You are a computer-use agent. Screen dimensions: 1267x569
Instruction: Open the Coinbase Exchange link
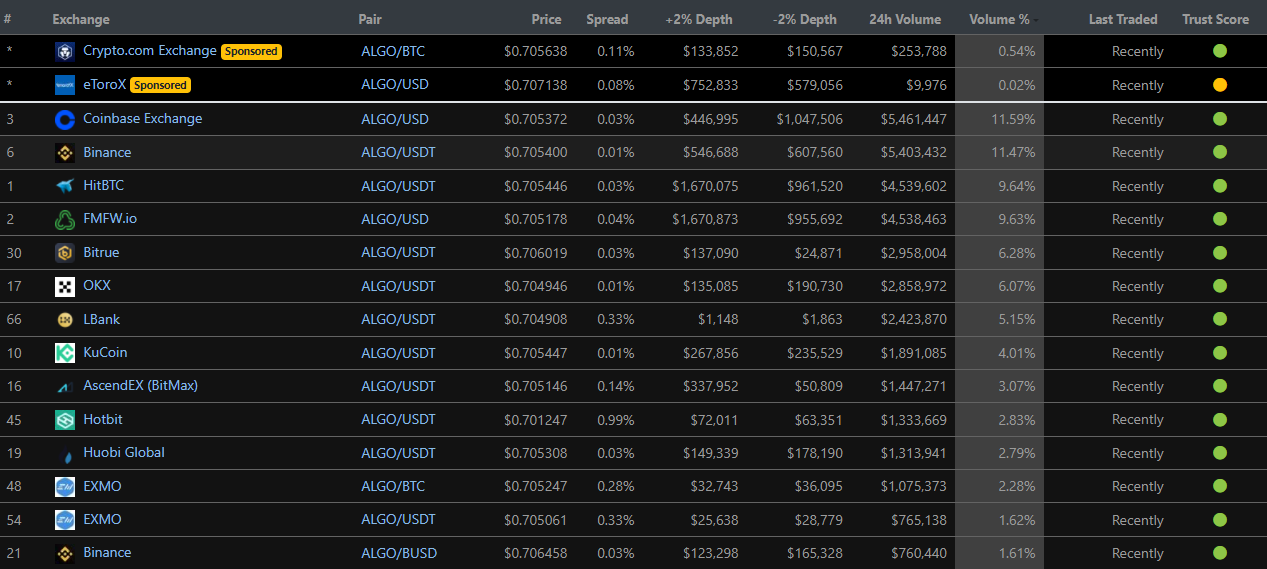click(143, 118)
